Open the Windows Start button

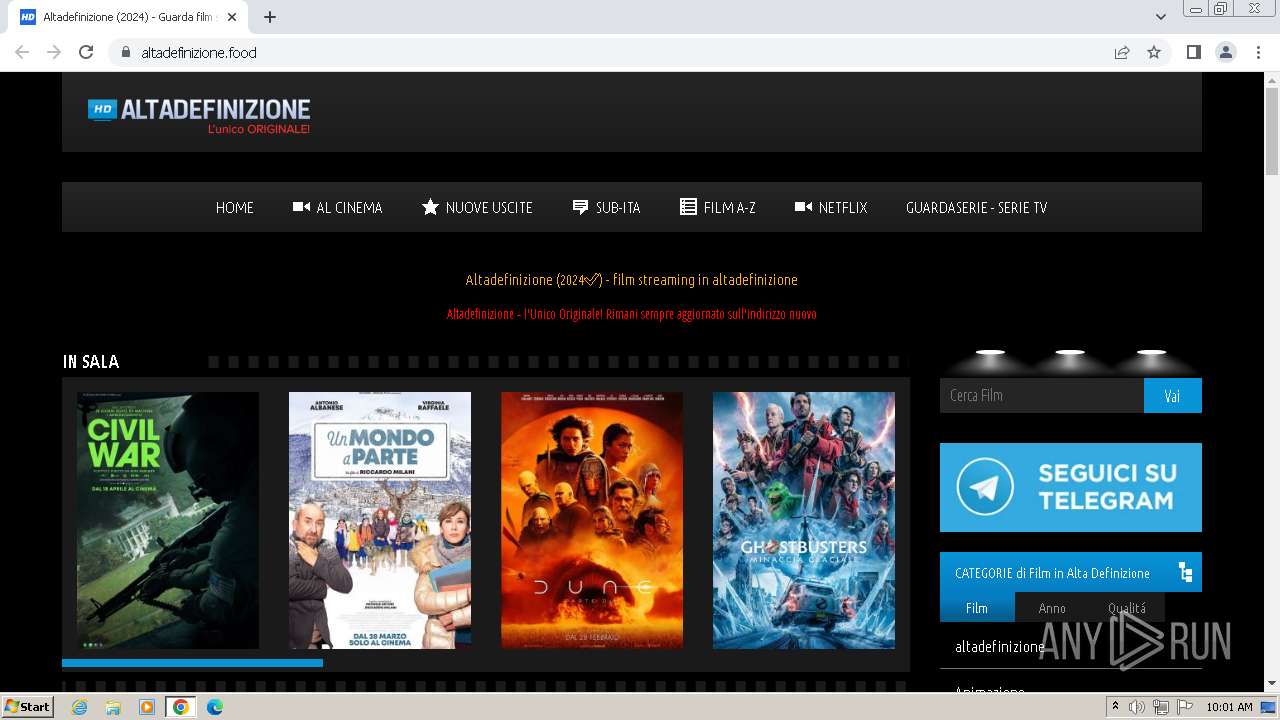point(27,706)
